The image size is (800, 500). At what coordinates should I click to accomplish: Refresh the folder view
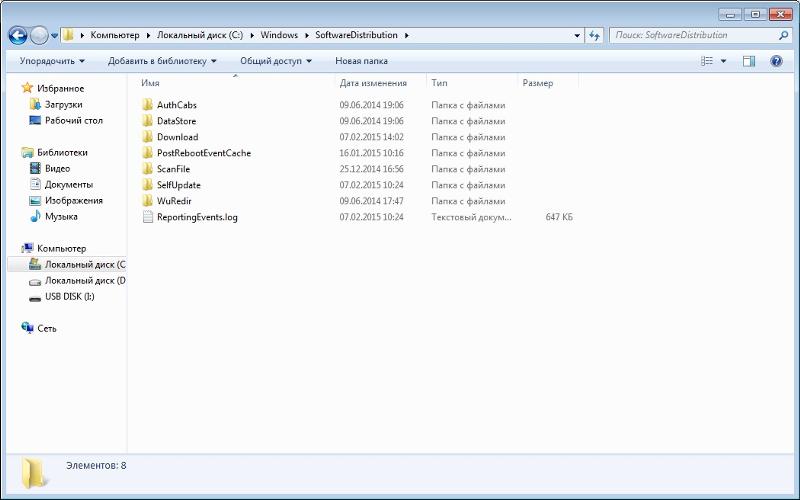(x=594, y=35)
